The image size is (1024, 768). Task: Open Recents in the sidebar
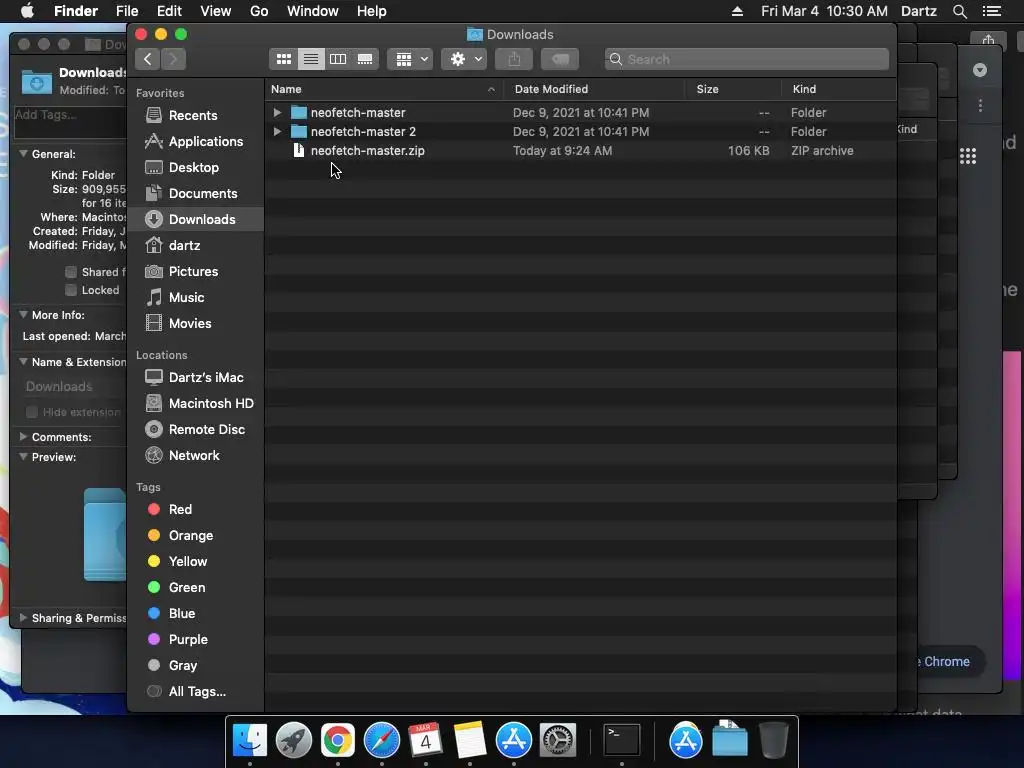point(196,116)
